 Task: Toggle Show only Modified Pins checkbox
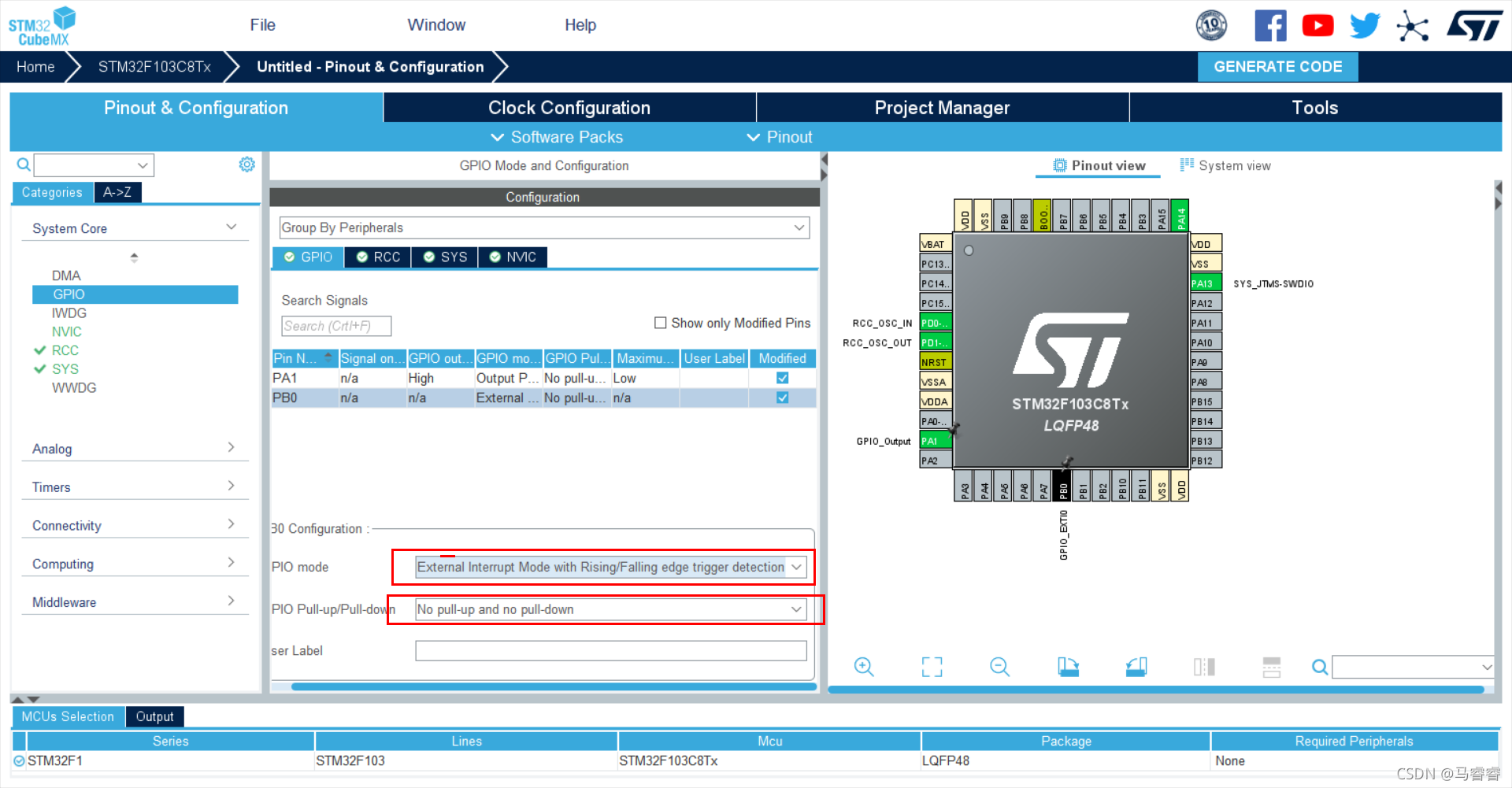pyautogui.click(x=661, y=323)
